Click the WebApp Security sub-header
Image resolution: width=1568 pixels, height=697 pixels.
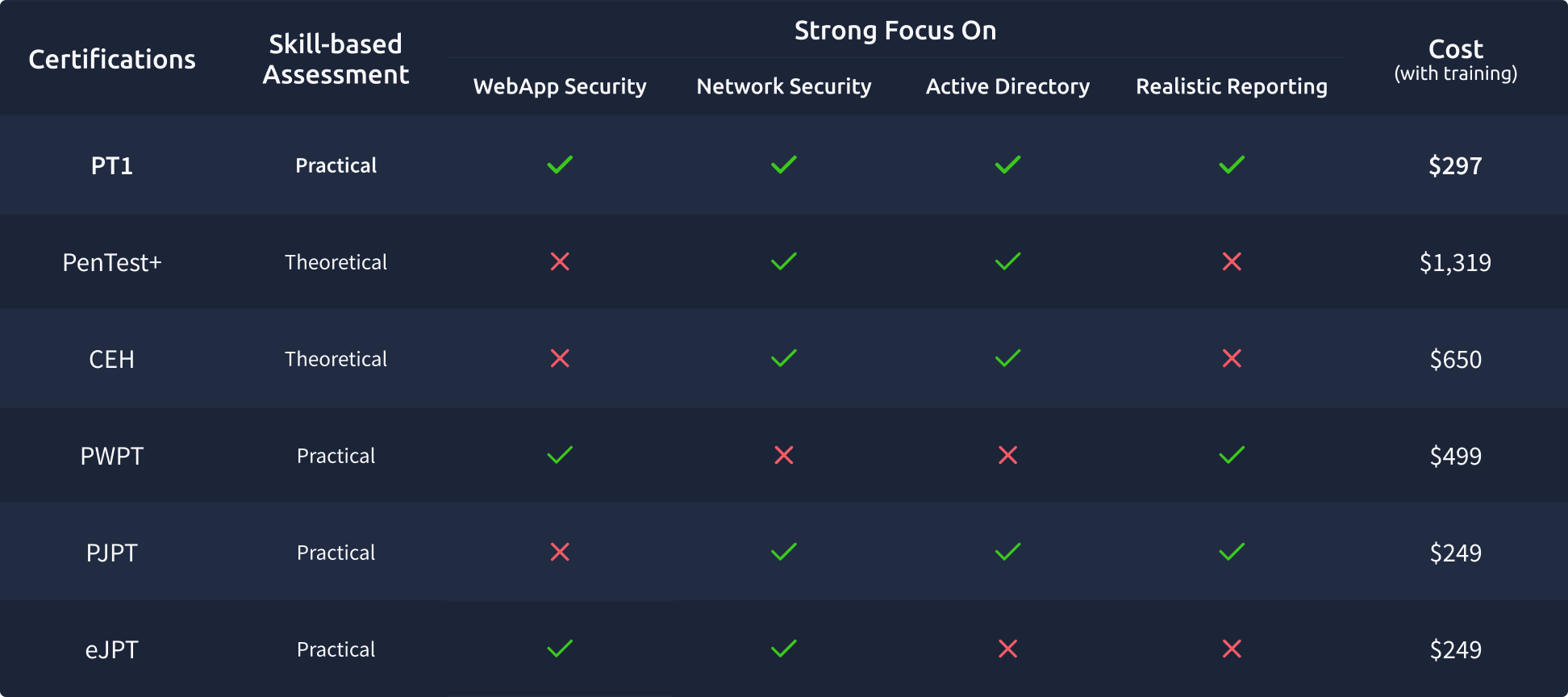point(560,86)
